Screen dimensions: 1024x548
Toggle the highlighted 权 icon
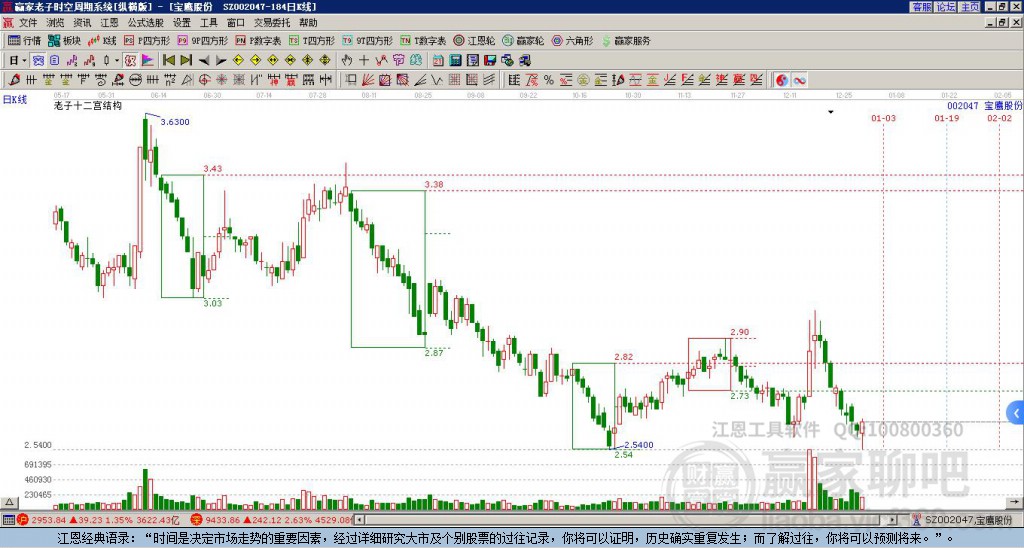pyautogui.click(x=130, y=60)
